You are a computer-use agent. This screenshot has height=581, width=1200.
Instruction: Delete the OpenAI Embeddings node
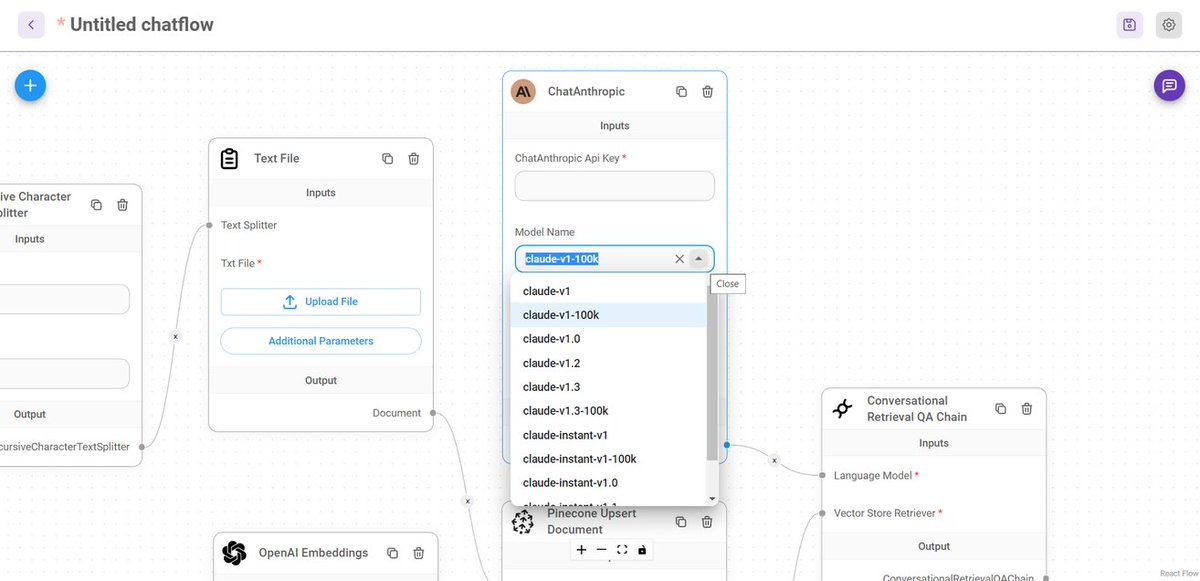pos(418,553)
